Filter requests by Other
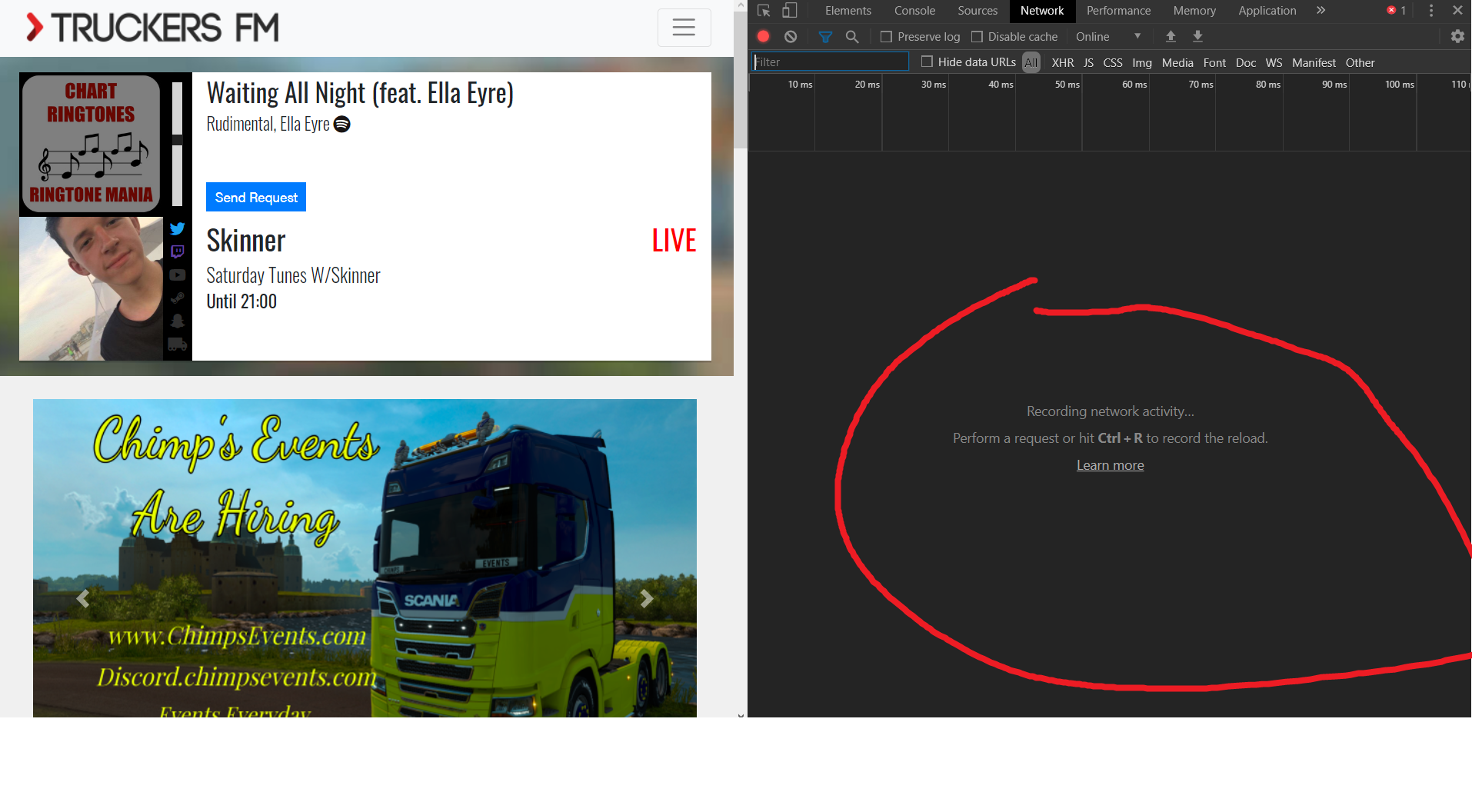 click(x=1360, y=62)
